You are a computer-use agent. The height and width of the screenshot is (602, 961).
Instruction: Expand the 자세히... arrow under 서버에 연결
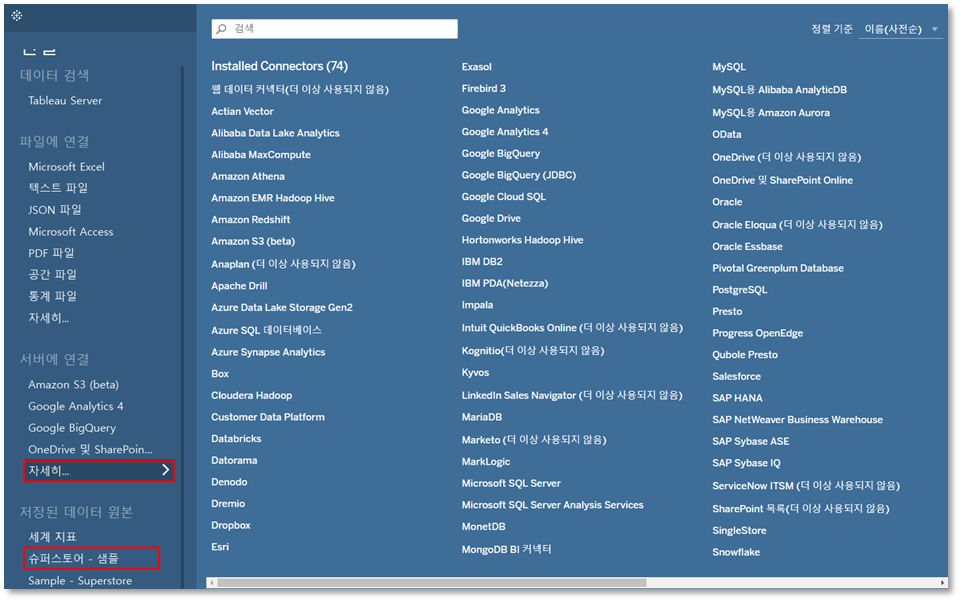(165, 470)
